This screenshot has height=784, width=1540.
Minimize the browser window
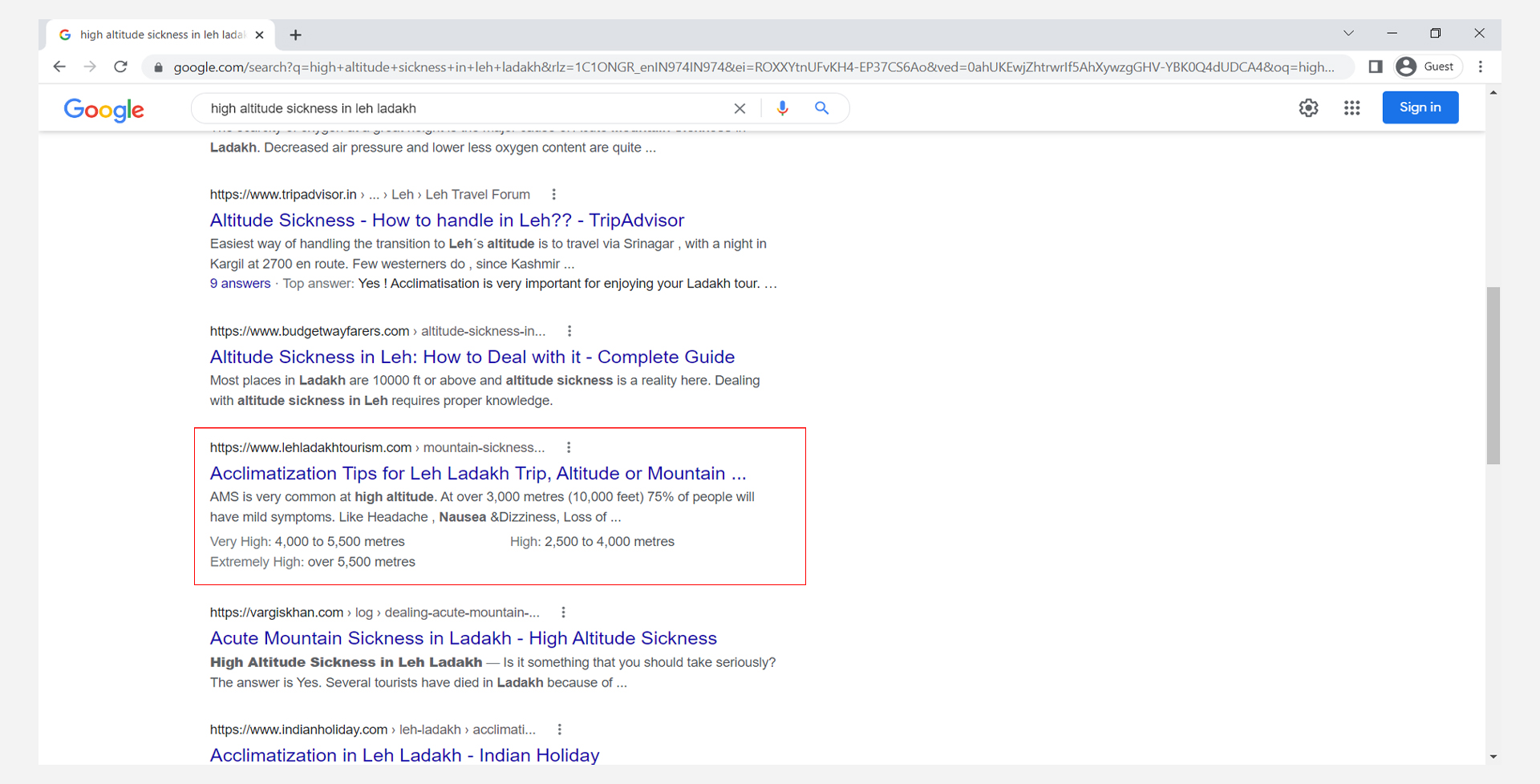pyautogui.click(x=1392, y=33)
